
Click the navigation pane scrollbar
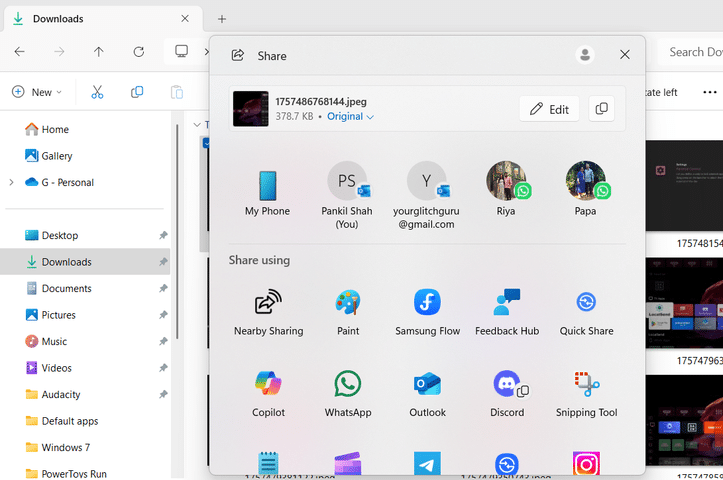[x=178, y=231]
